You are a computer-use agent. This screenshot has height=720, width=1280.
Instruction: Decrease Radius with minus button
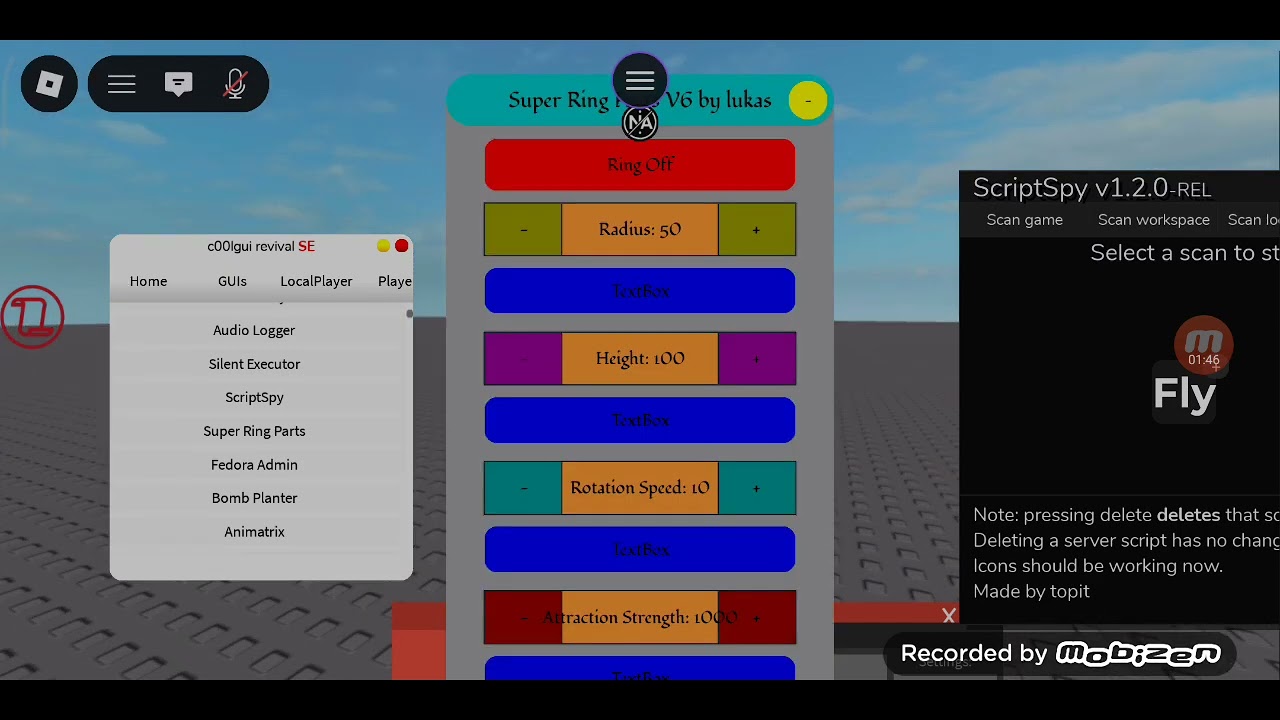tap(523, 230)
